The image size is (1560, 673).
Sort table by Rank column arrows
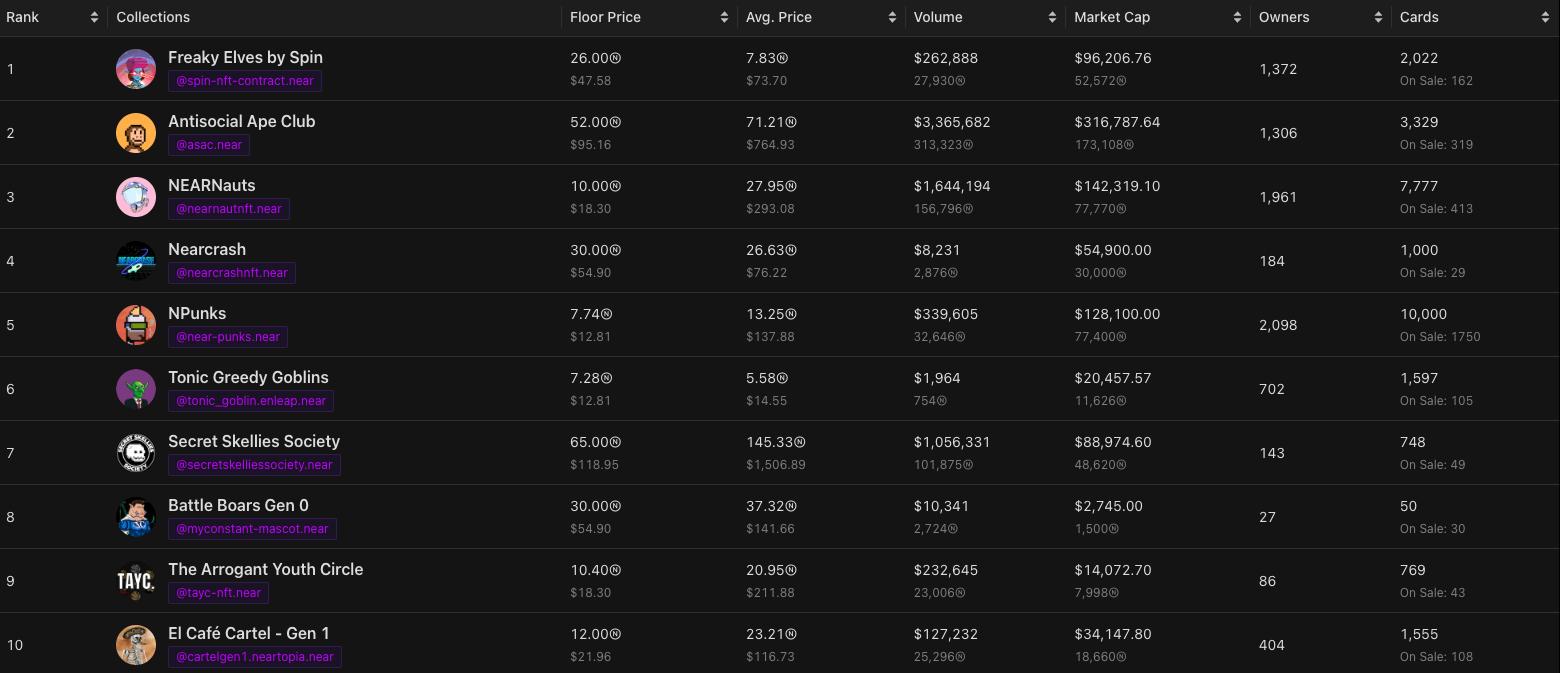[94, 17]
